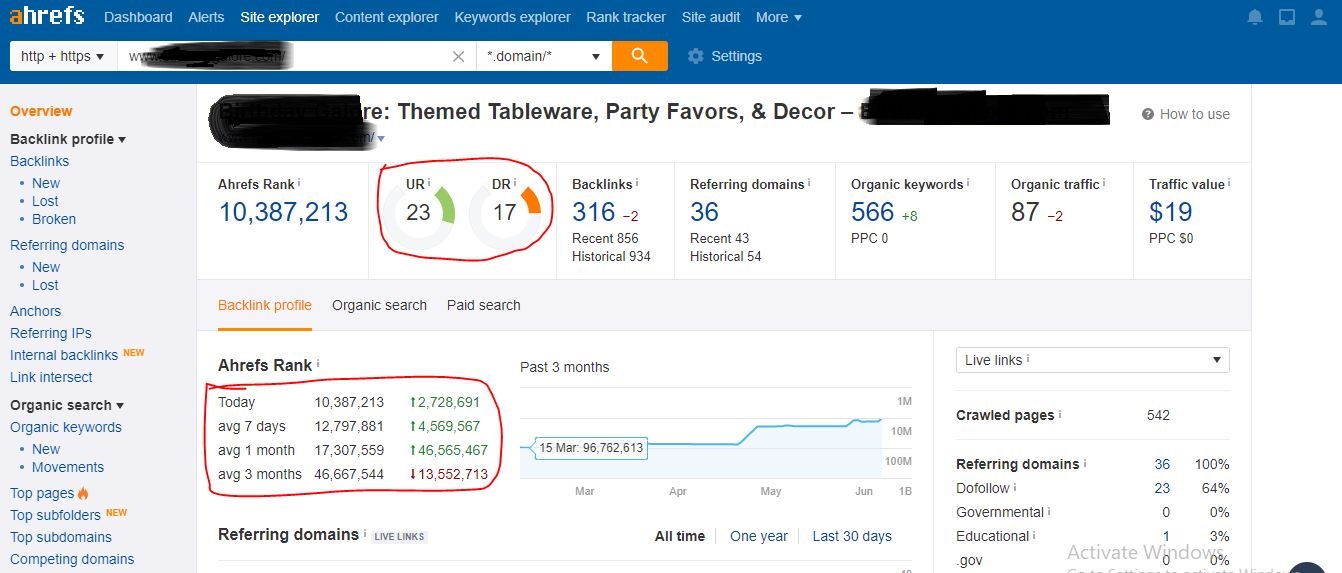Open the inbox tray icon in header
The height and width of the screenshot is (573, 1342).
point(1287,17)
